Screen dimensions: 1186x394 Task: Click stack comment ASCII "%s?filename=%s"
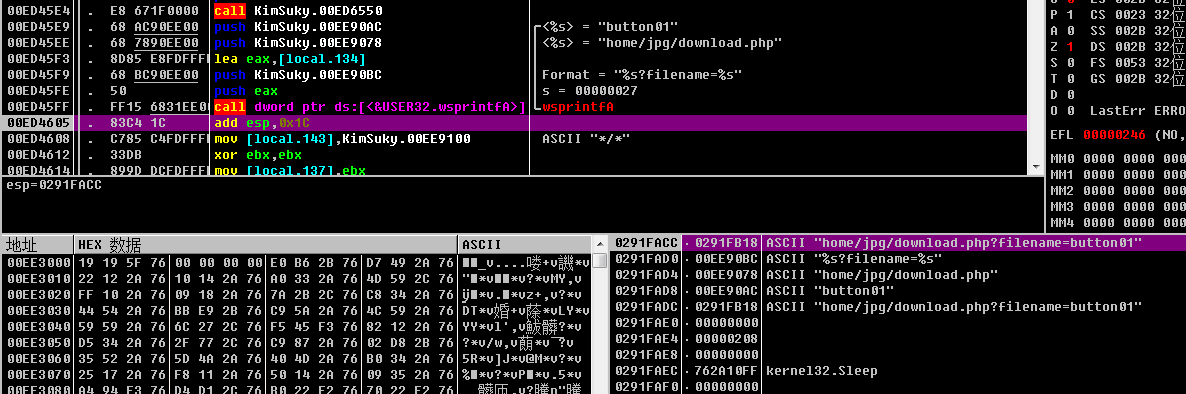[854, 259]
